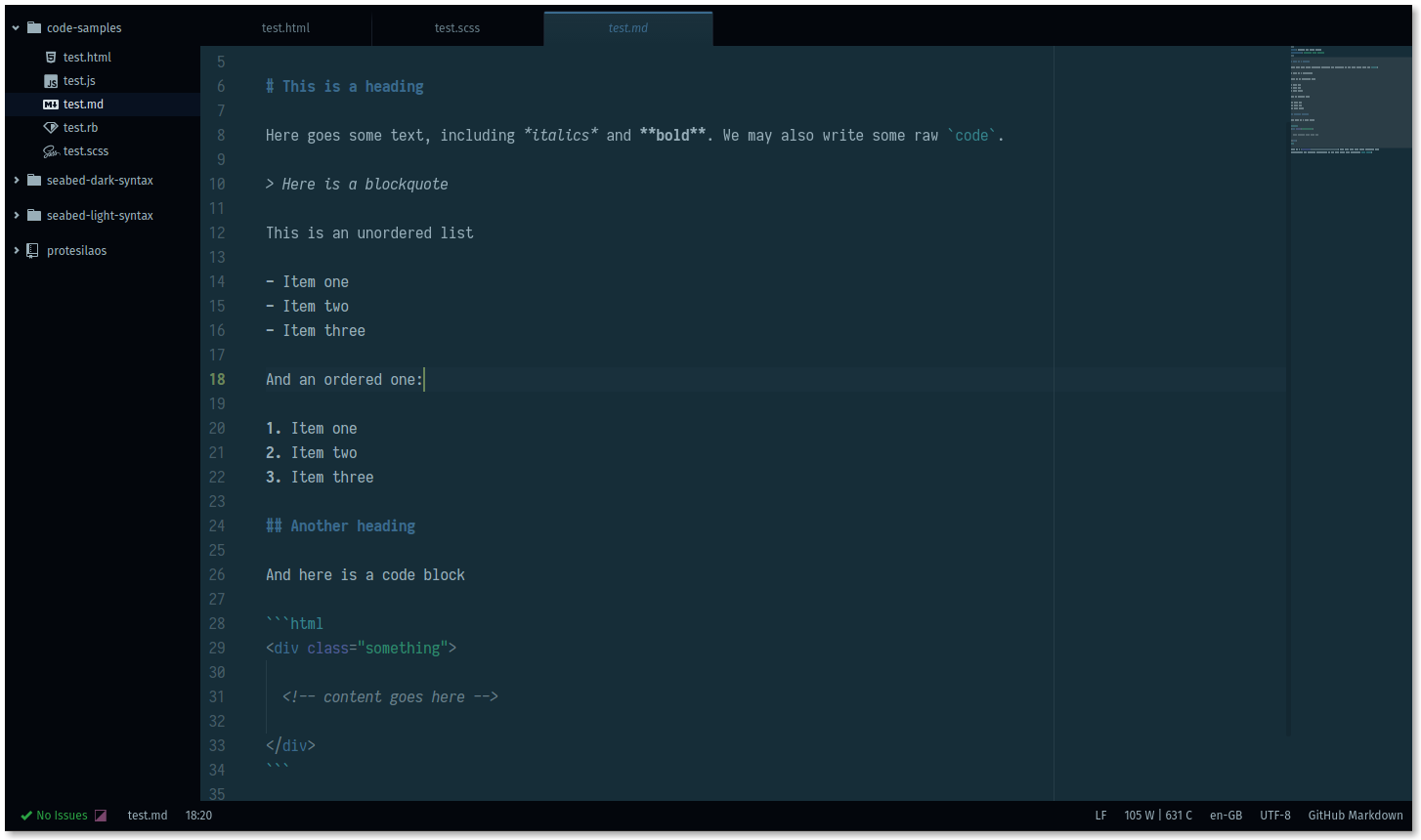
Task: Click the *italics* word on line 8
Action: 561,136
